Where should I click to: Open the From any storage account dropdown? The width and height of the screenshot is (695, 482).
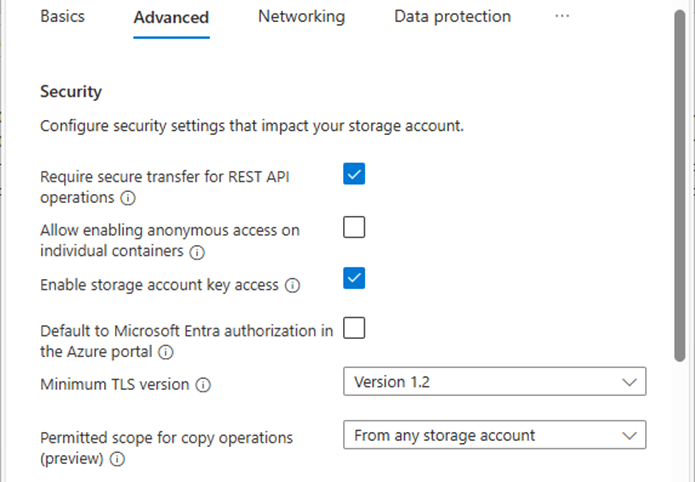click(x=495, y=435)
